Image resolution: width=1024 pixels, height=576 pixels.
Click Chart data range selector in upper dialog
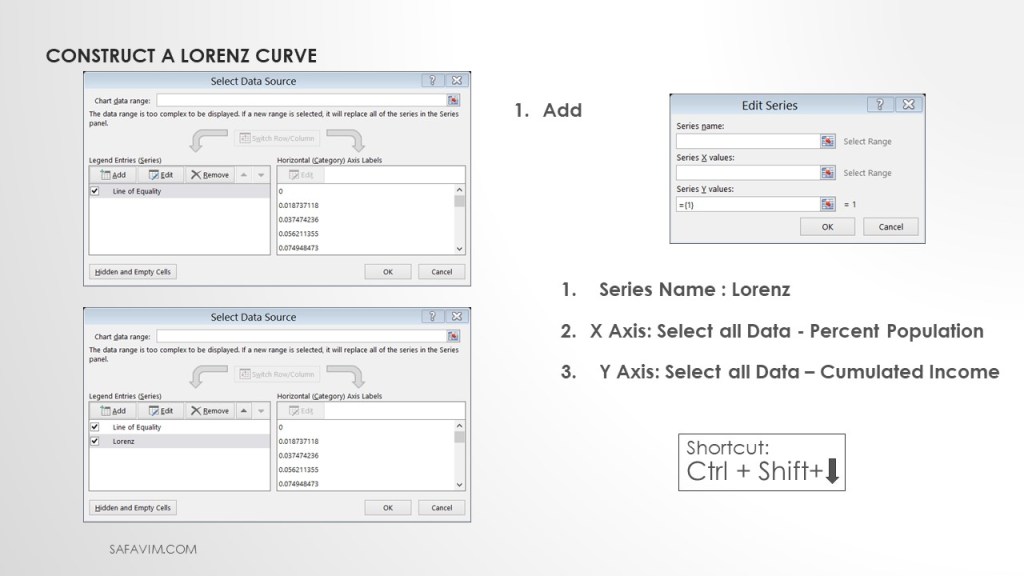453,100
